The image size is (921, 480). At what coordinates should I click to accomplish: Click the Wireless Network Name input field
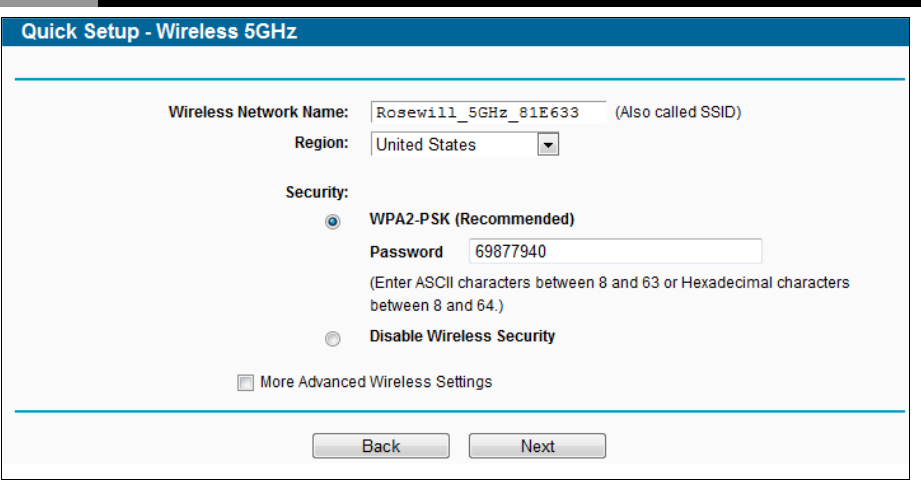(488, 112)
